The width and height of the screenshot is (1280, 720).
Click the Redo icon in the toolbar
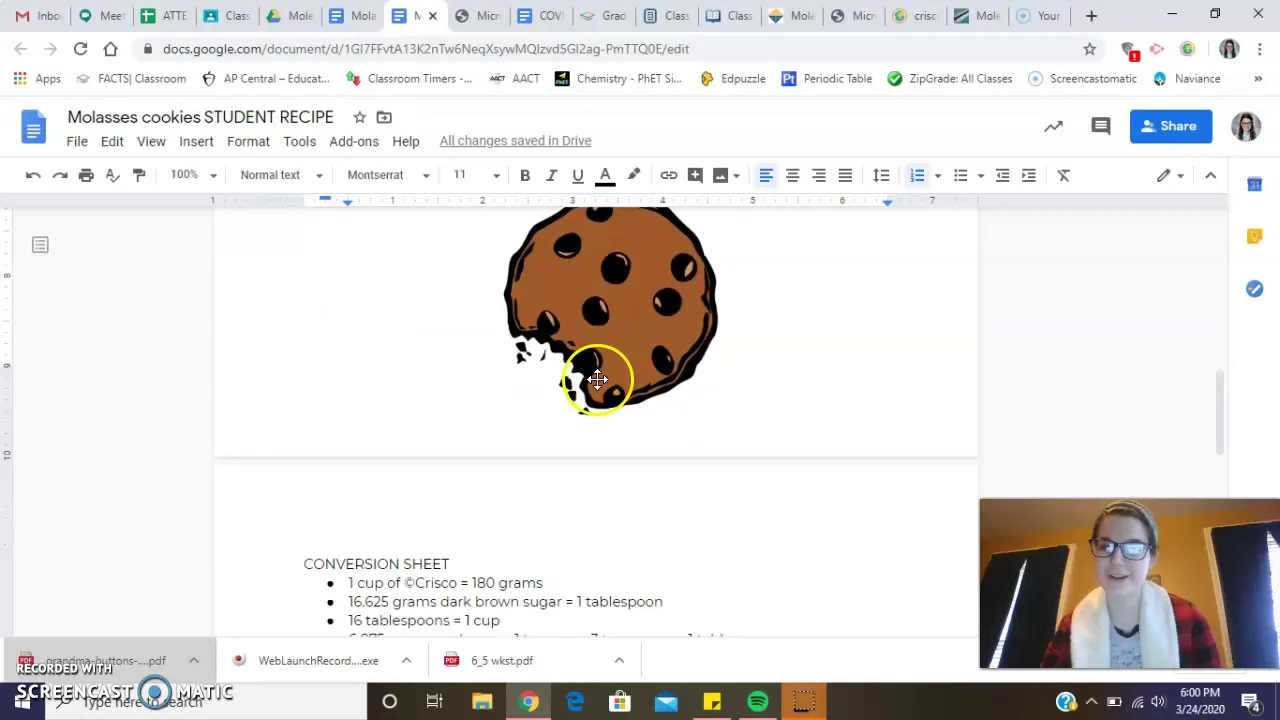[x=60, y=175]
